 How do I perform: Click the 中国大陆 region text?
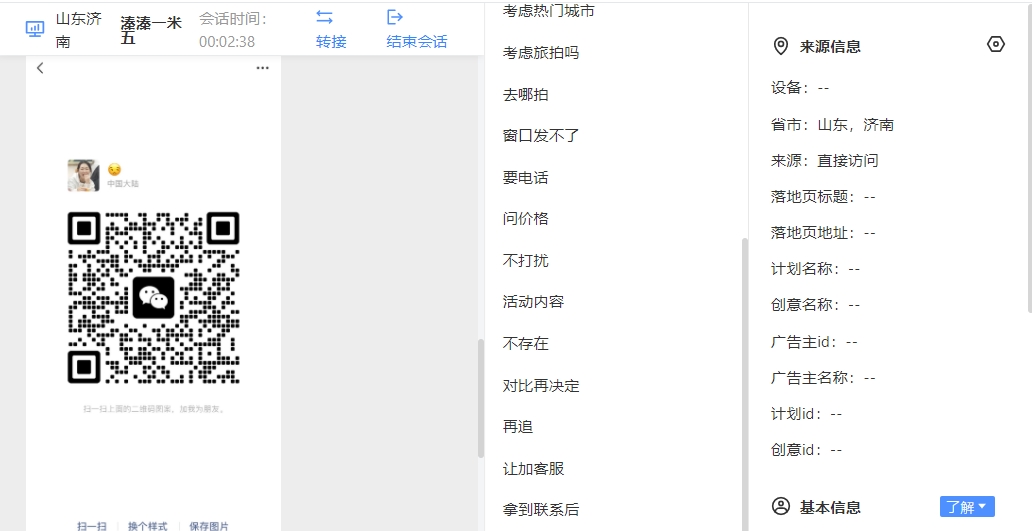point(123,184)
